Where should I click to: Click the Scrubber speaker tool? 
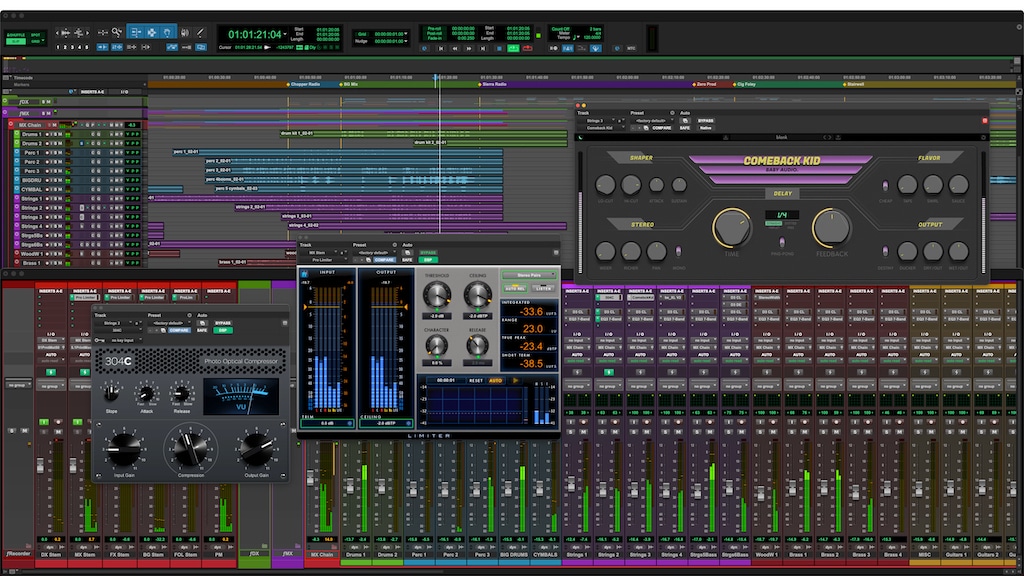183,33
